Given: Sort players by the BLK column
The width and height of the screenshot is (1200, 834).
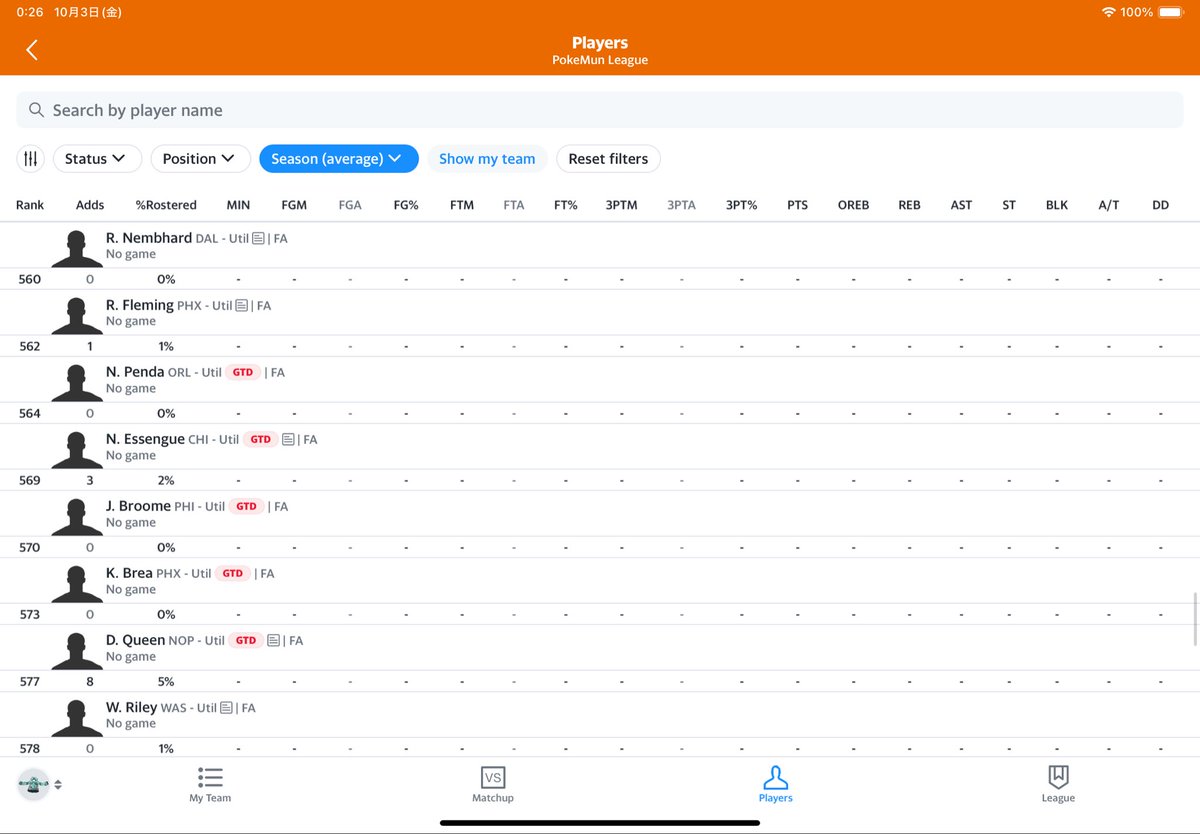Looking at the screenshot, I should point(1057,205).
